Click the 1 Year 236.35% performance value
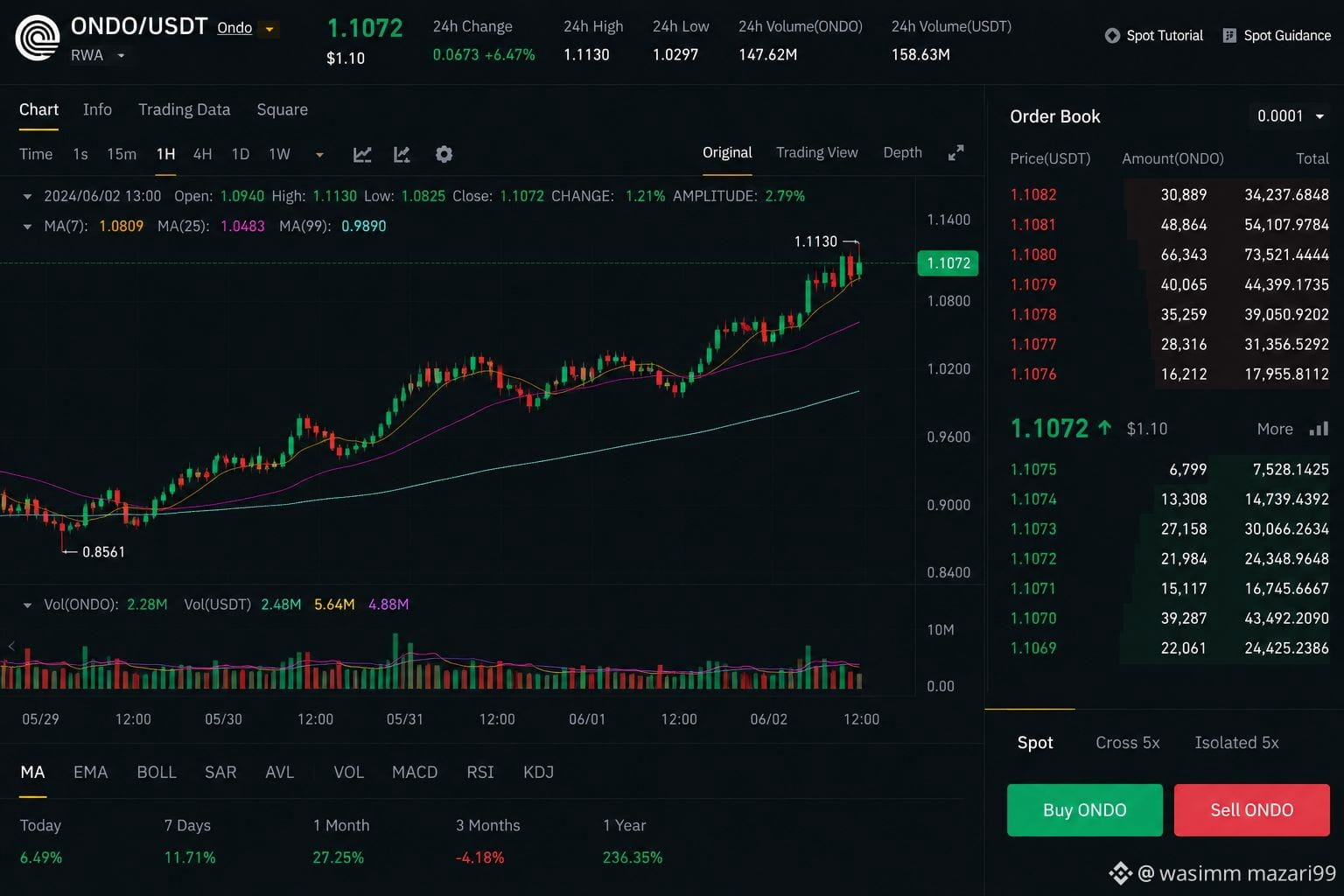The height and width of the screenshot is (896, 1344). click(x=632, y=857)
